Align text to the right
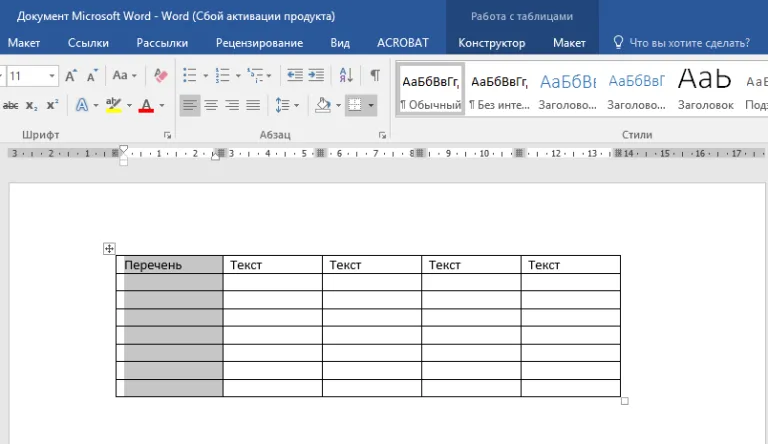 point(232,105)
